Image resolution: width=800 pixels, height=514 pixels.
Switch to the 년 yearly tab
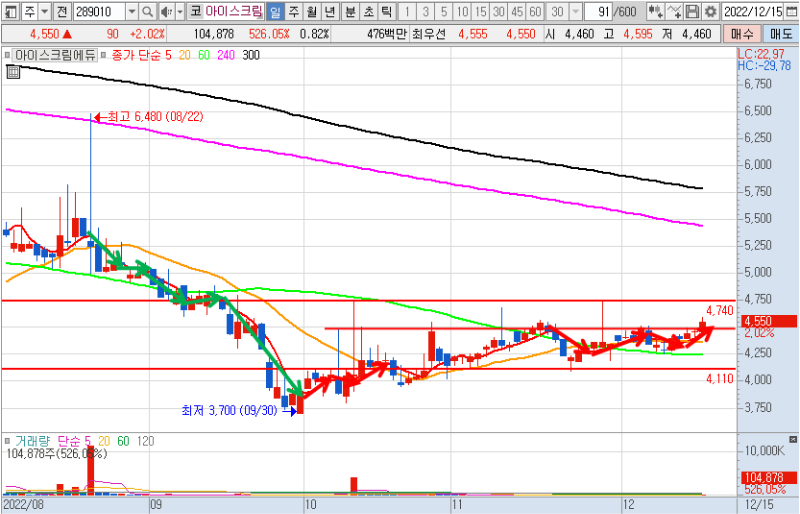tap(330, 11)
